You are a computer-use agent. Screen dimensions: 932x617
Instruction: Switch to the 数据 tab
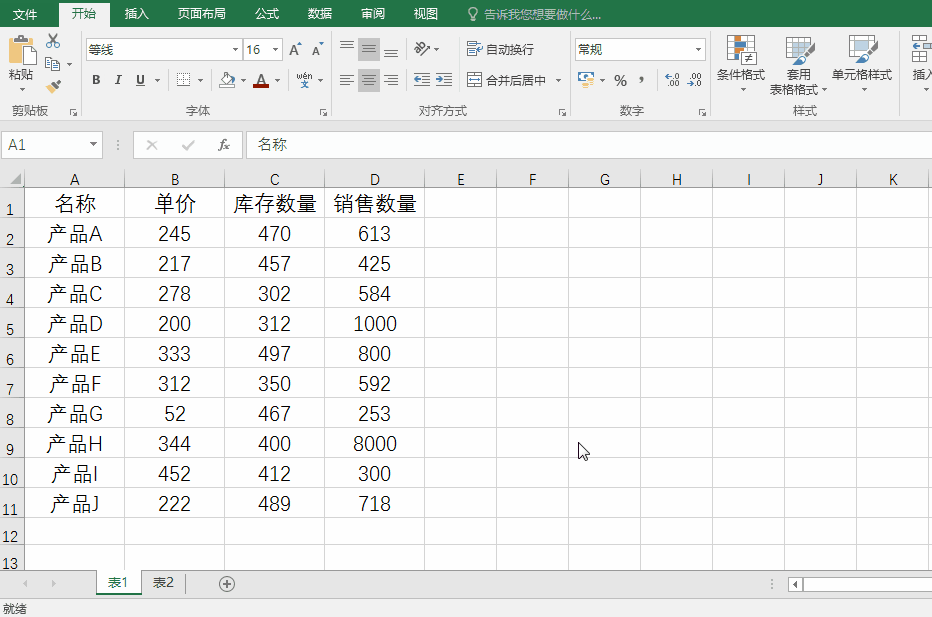pyautogui.click(x=320, y=14)
